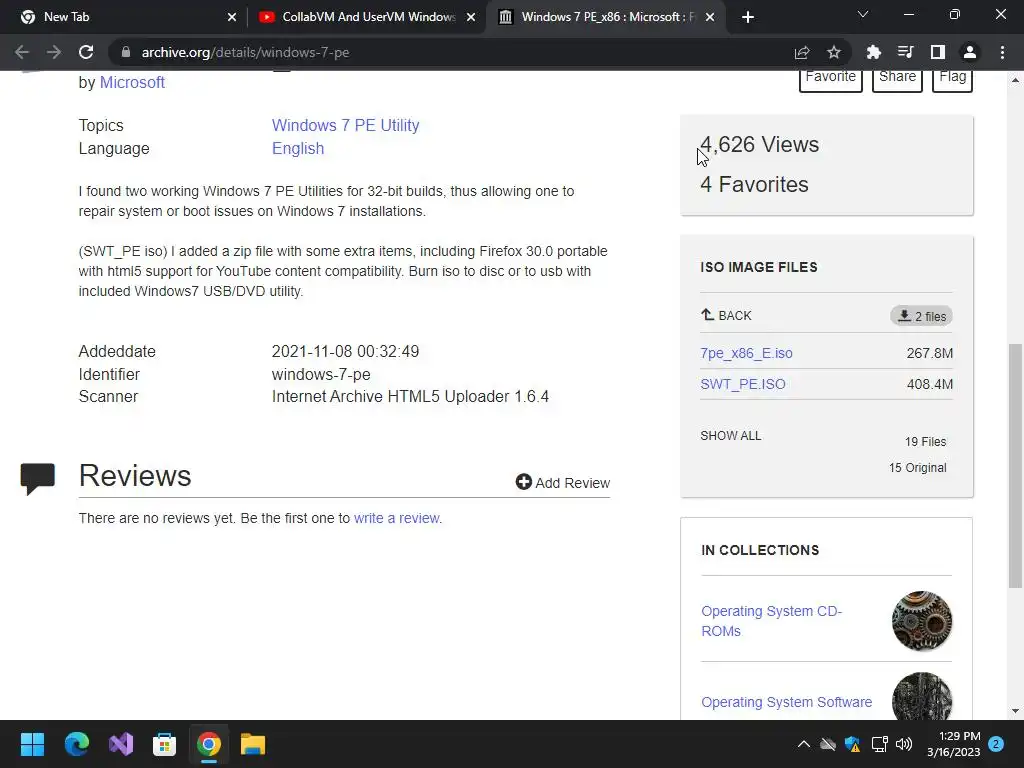The image size is (1024, 768).
Task: Launch Visual Studio from taskbar
Action: pyautogui.click(x=121, y=744)
